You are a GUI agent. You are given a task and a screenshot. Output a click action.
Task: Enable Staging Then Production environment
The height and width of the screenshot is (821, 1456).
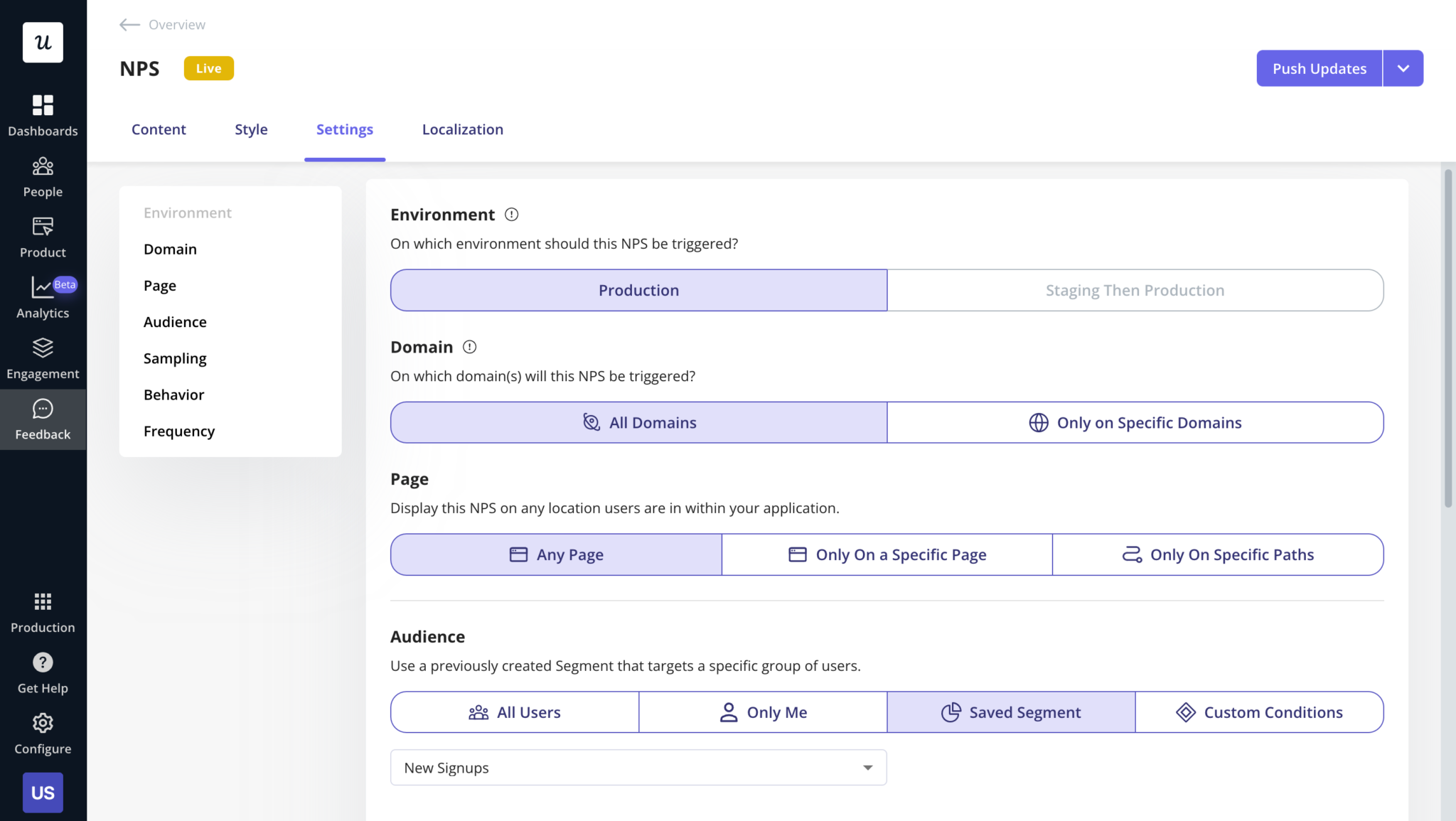pyautogui.click(x=1135, y=290)
